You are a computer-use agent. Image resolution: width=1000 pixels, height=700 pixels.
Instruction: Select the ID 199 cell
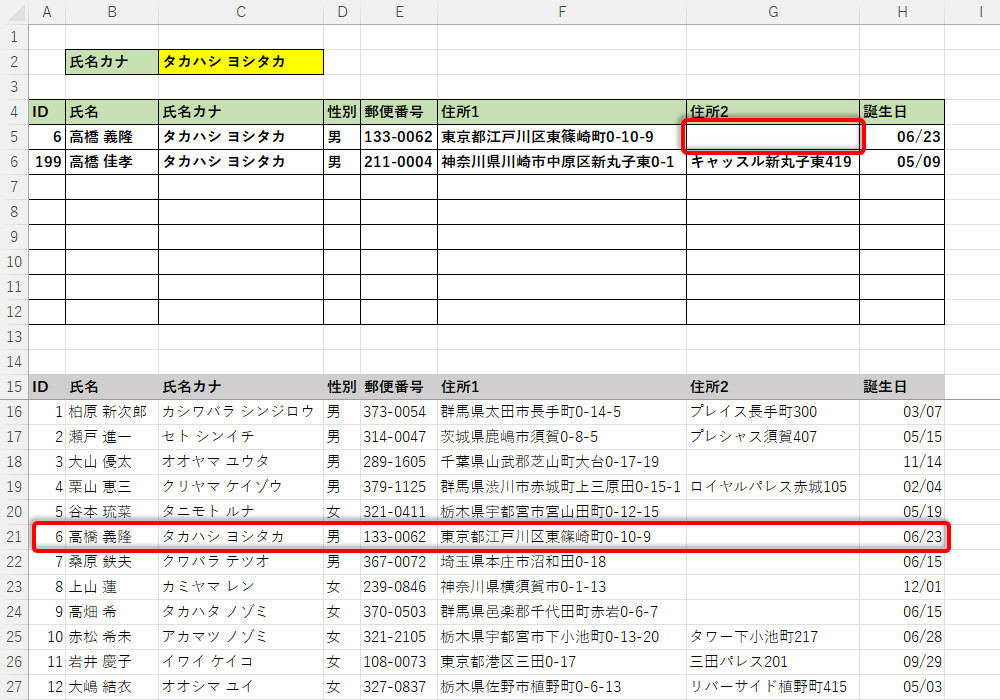[47, 162]
